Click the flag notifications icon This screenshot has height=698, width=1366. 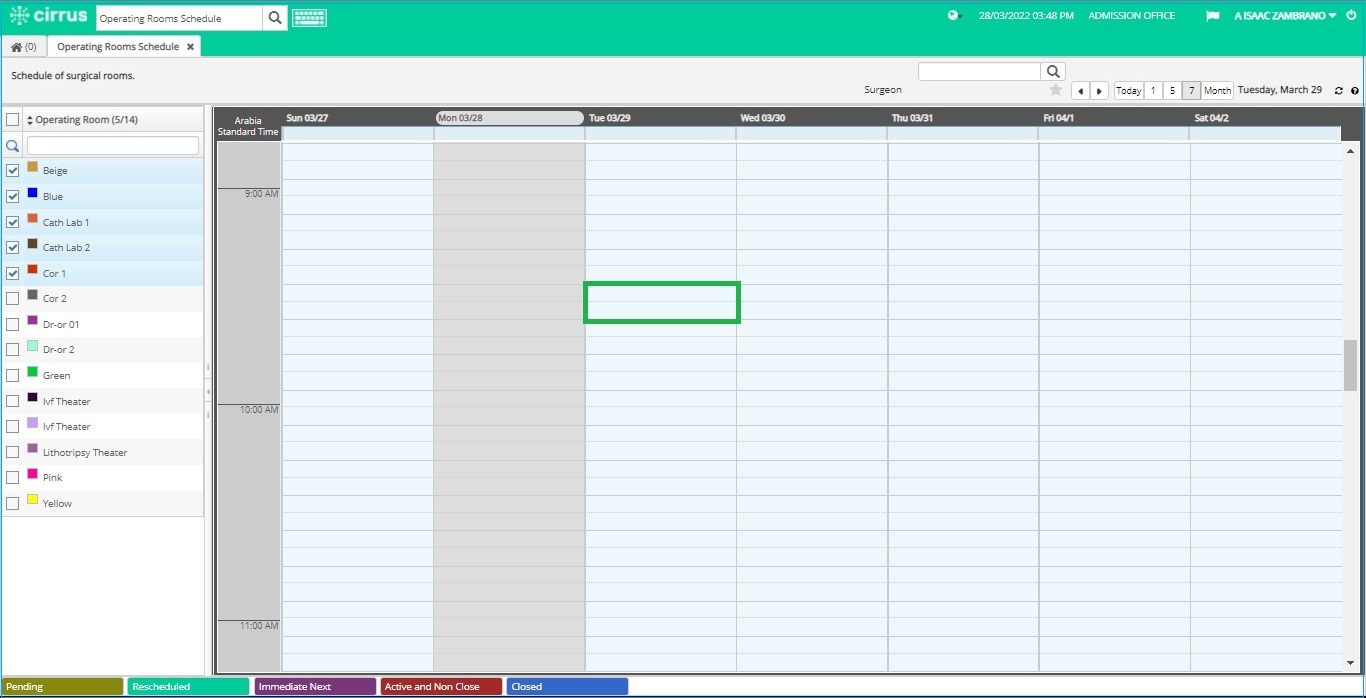coord(1213,16)
